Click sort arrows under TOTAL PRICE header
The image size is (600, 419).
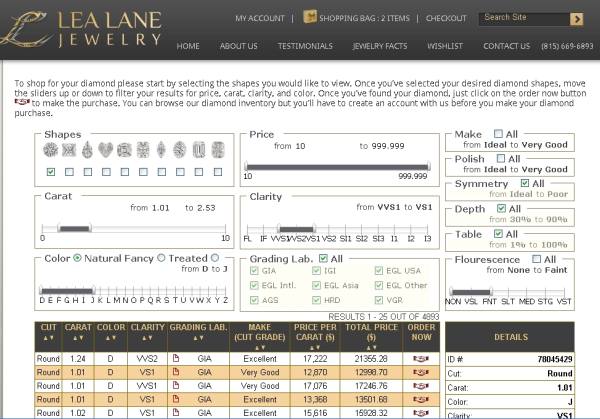coord(371,347)
